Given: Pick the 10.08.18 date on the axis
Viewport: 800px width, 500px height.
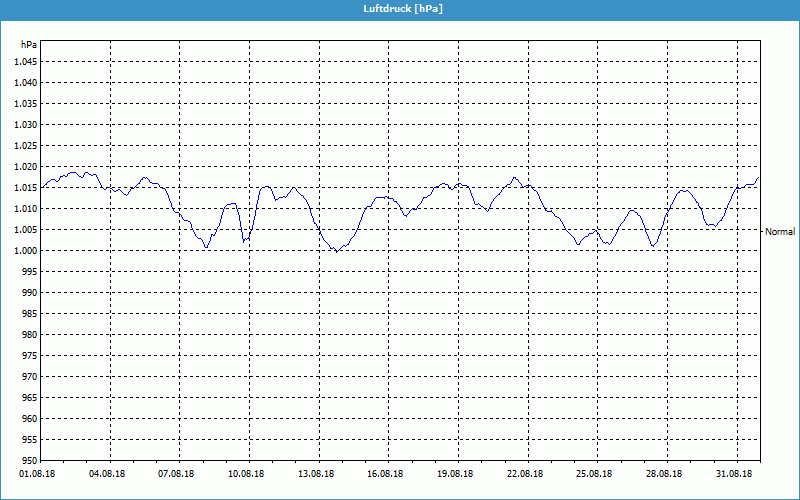Looking at the screenshot, I should (x=246, y=474).
